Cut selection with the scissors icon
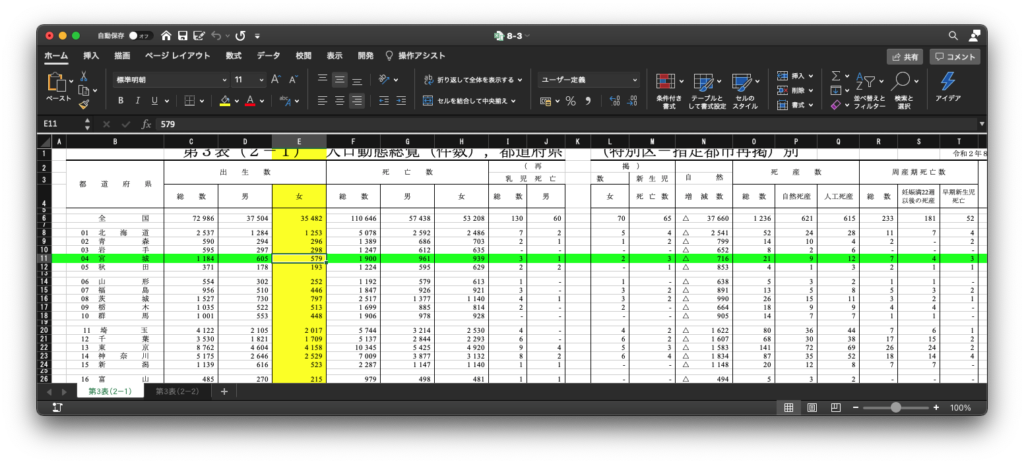This screenshot has width=1024, height=464. pos(84,76)
